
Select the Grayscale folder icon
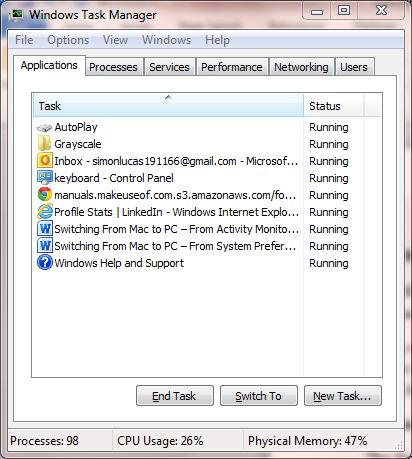pos(44,144)
